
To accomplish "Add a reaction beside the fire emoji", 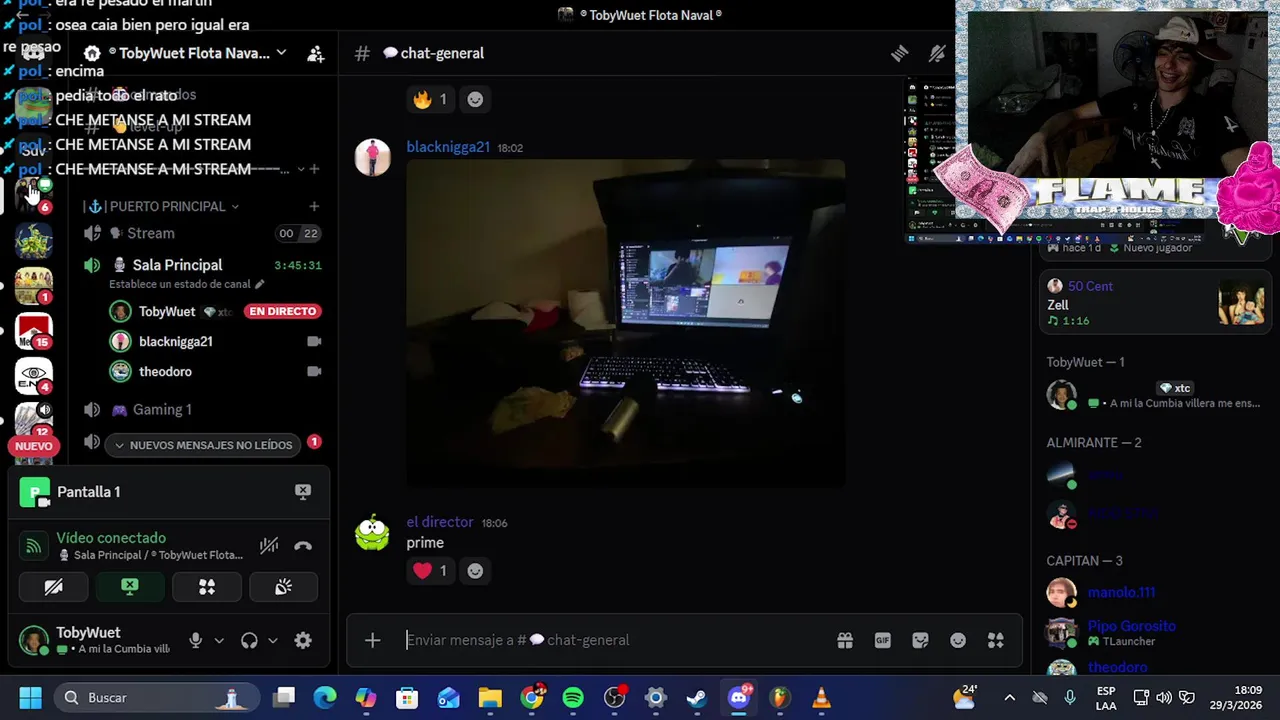I will (x=475, y=99).
